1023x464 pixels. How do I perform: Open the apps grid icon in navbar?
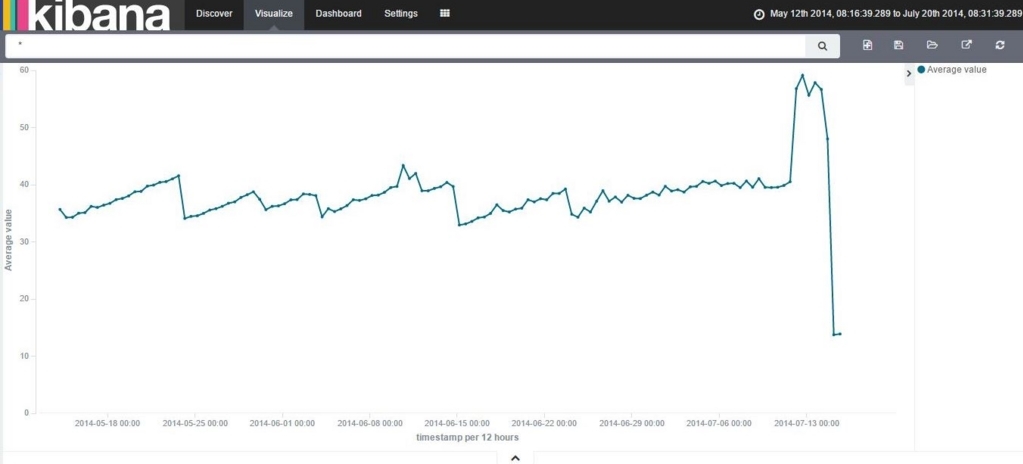click(x=445, y=13)
